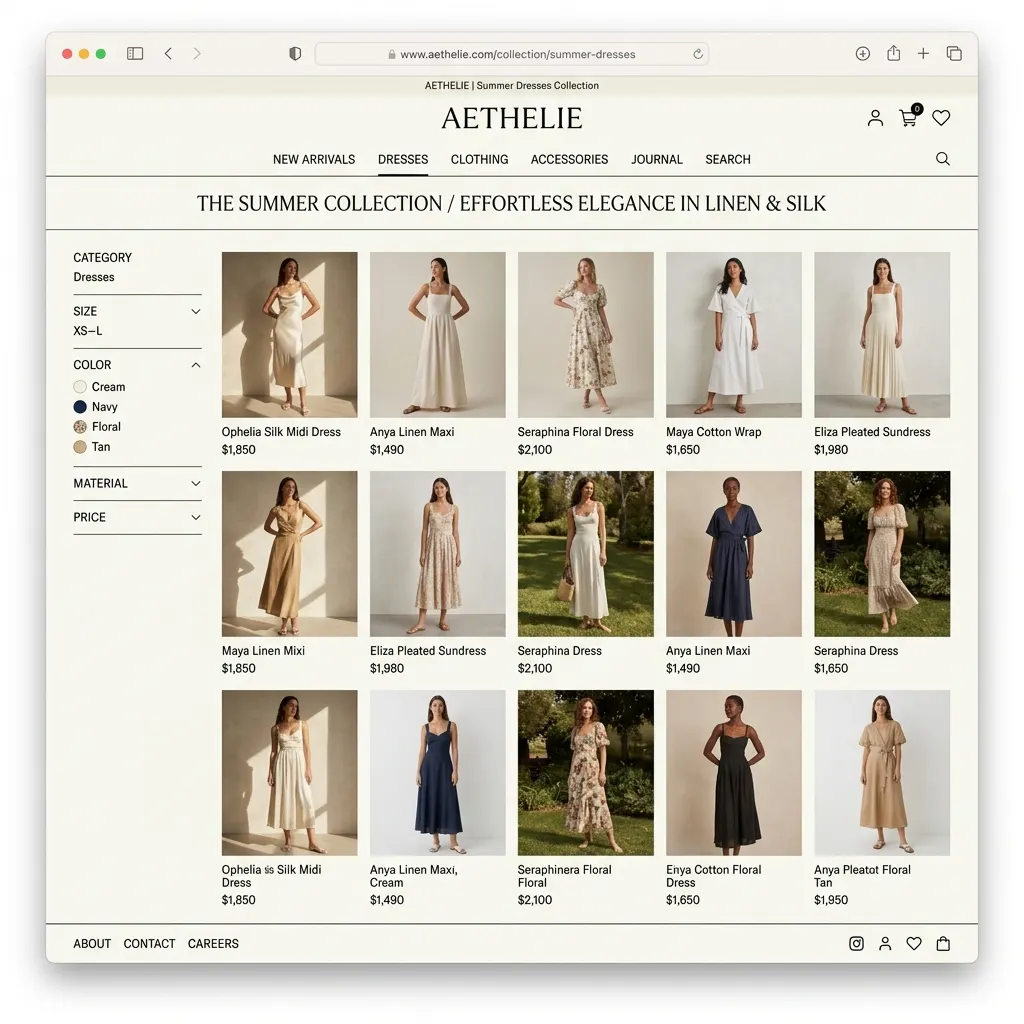
Task: Open Anya Linen Maxi $1,490 first-row photo
Action: click(438, 334)
